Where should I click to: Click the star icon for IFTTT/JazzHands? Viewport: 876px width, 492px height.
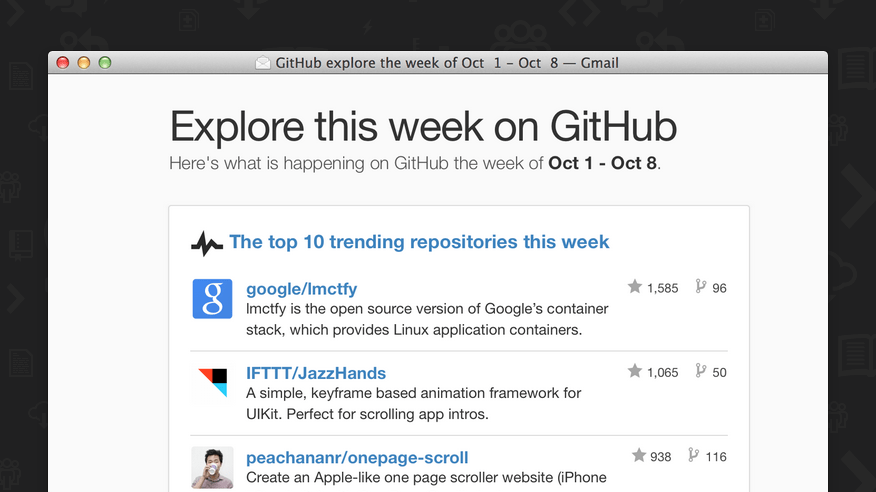coord(634,371)
